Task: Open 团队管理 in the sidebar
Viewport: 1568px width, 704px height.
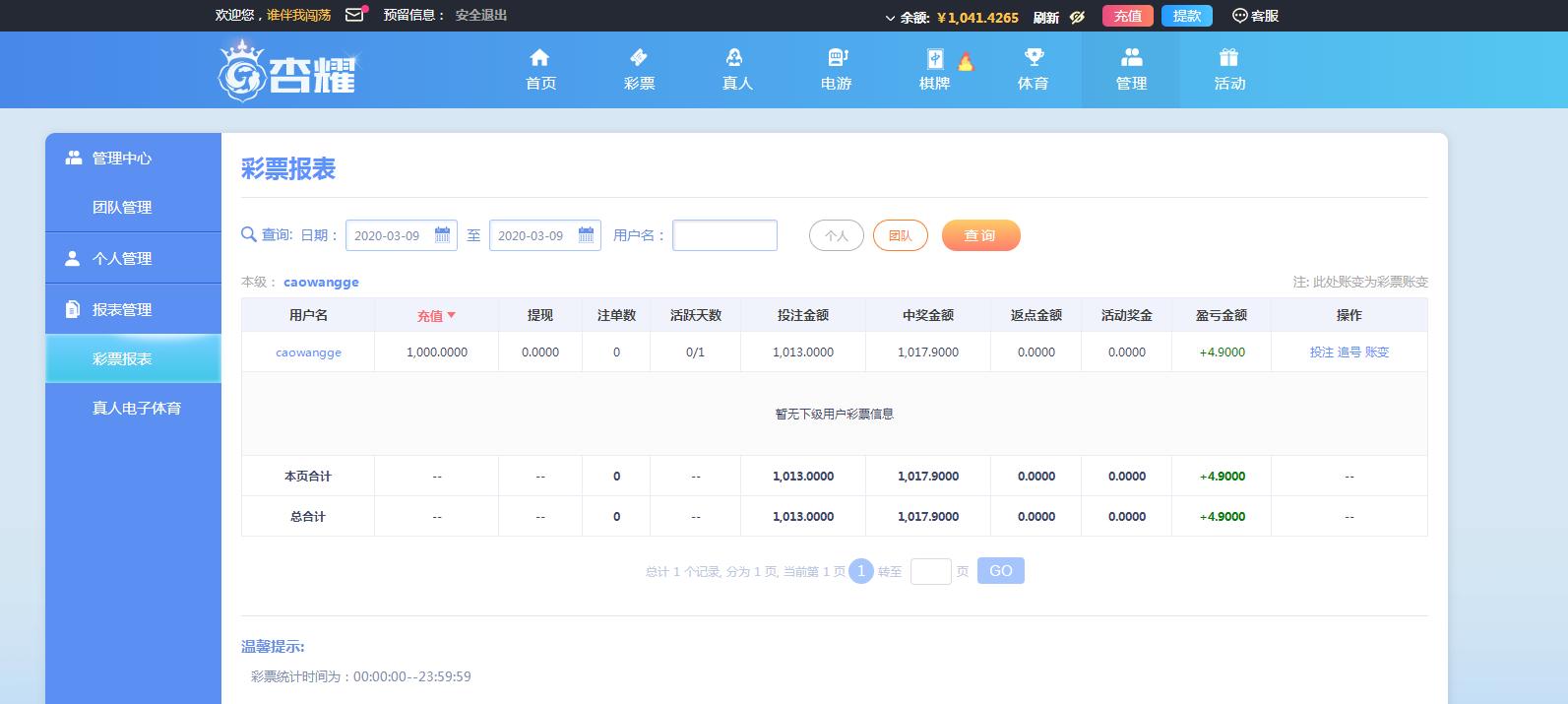Action: 122,208
